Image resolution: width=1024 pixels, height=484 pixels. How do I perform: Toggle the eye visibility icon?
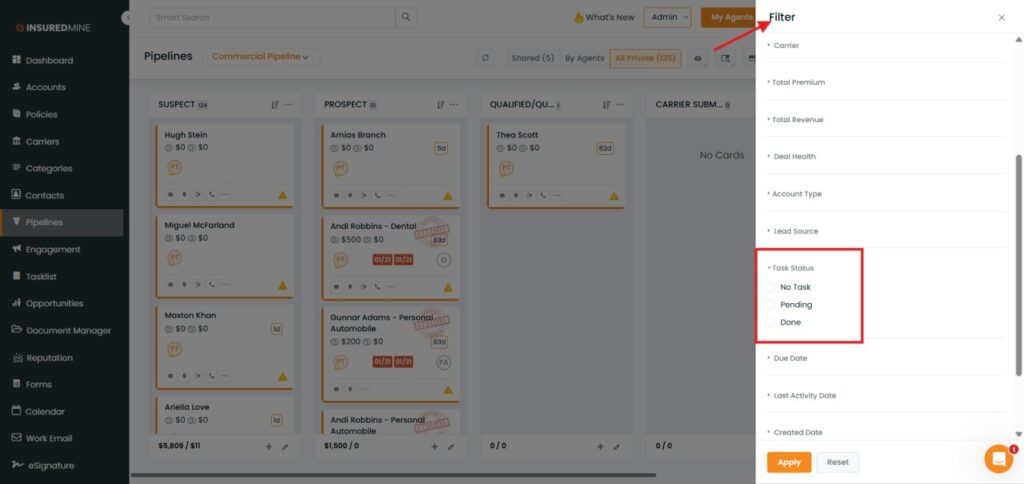[698, 58]
